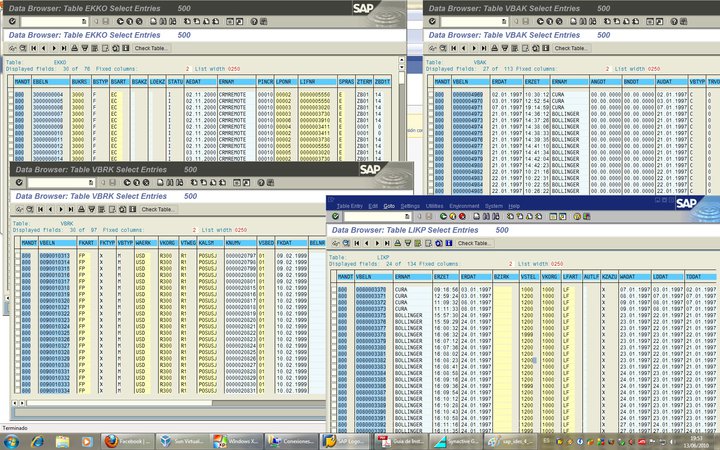Click Back icon in VBAK standard toolbar
The image size is (720, 450).
(540, 21)
